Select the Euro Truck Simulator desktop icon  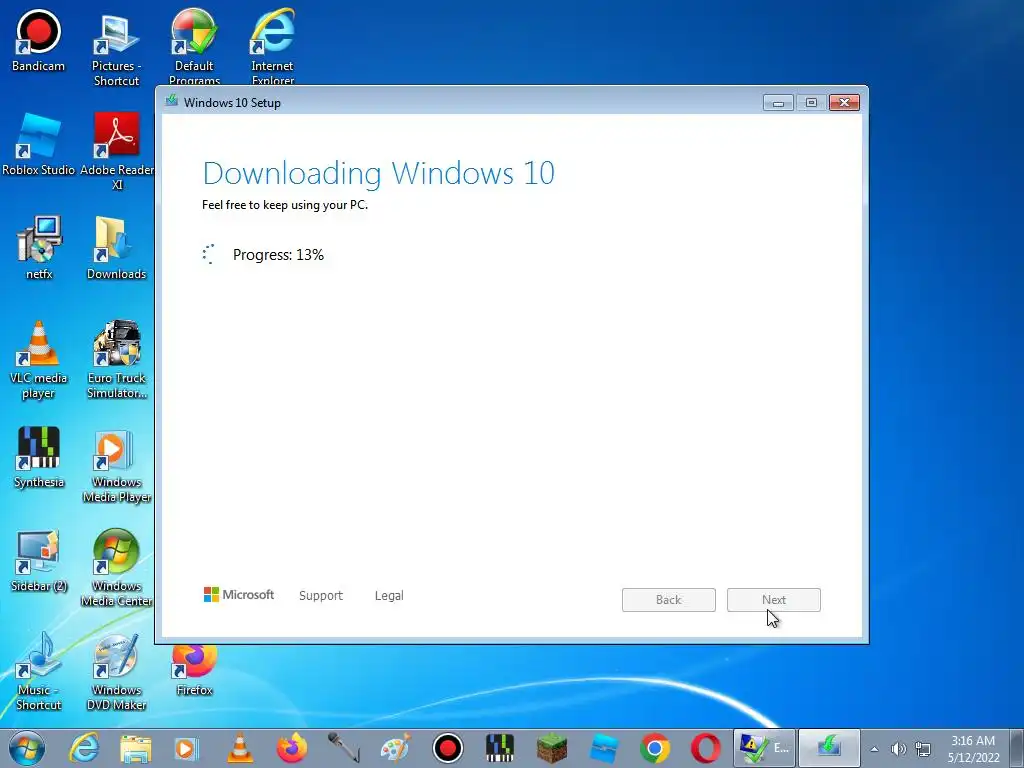pos(116,360)
